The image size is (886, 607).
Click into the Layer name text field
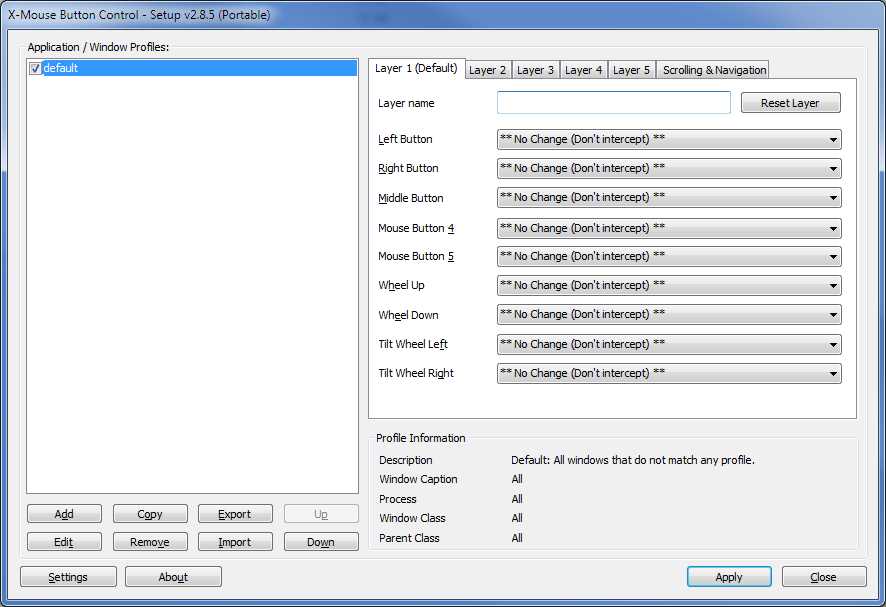pos(613,103)
